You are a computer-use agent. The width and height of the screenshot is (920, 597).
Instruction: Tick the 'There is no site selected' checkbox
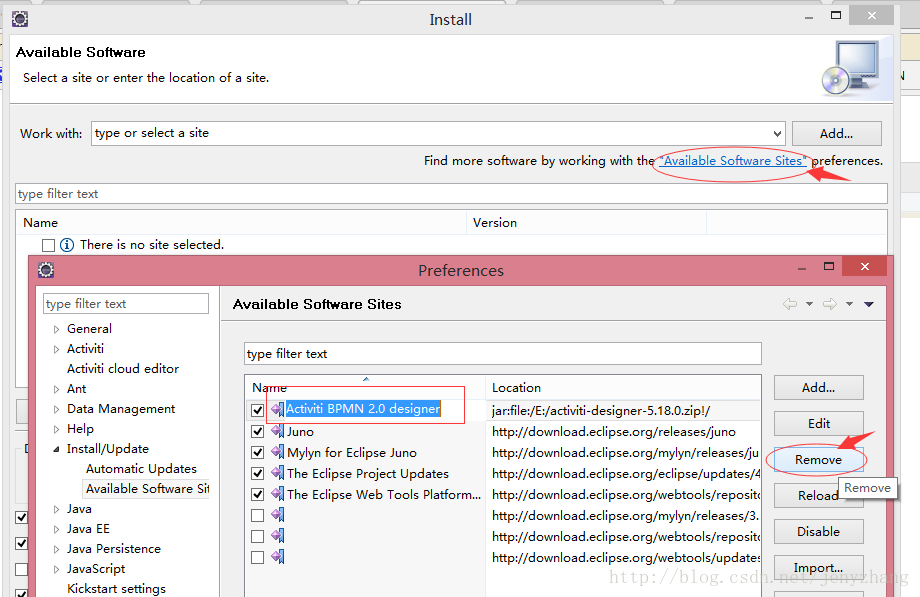pos(49,245)
